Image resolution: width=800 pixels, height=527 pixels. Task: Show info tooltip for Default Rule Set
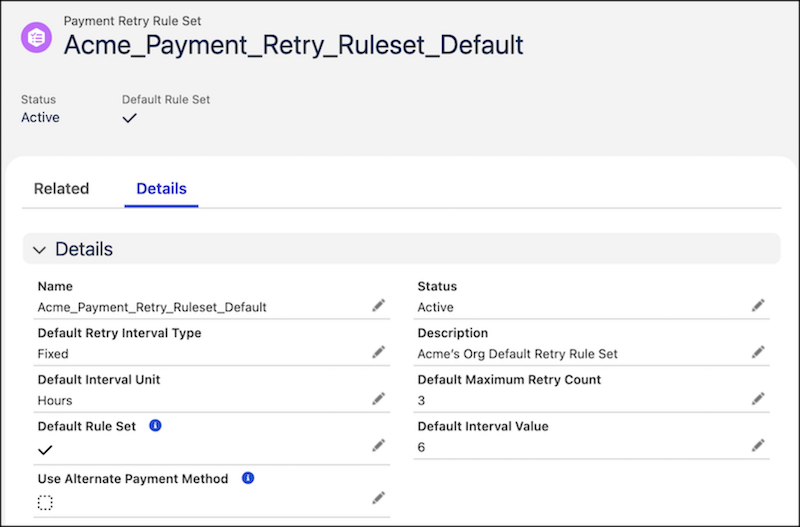click(x=155, y=425)
